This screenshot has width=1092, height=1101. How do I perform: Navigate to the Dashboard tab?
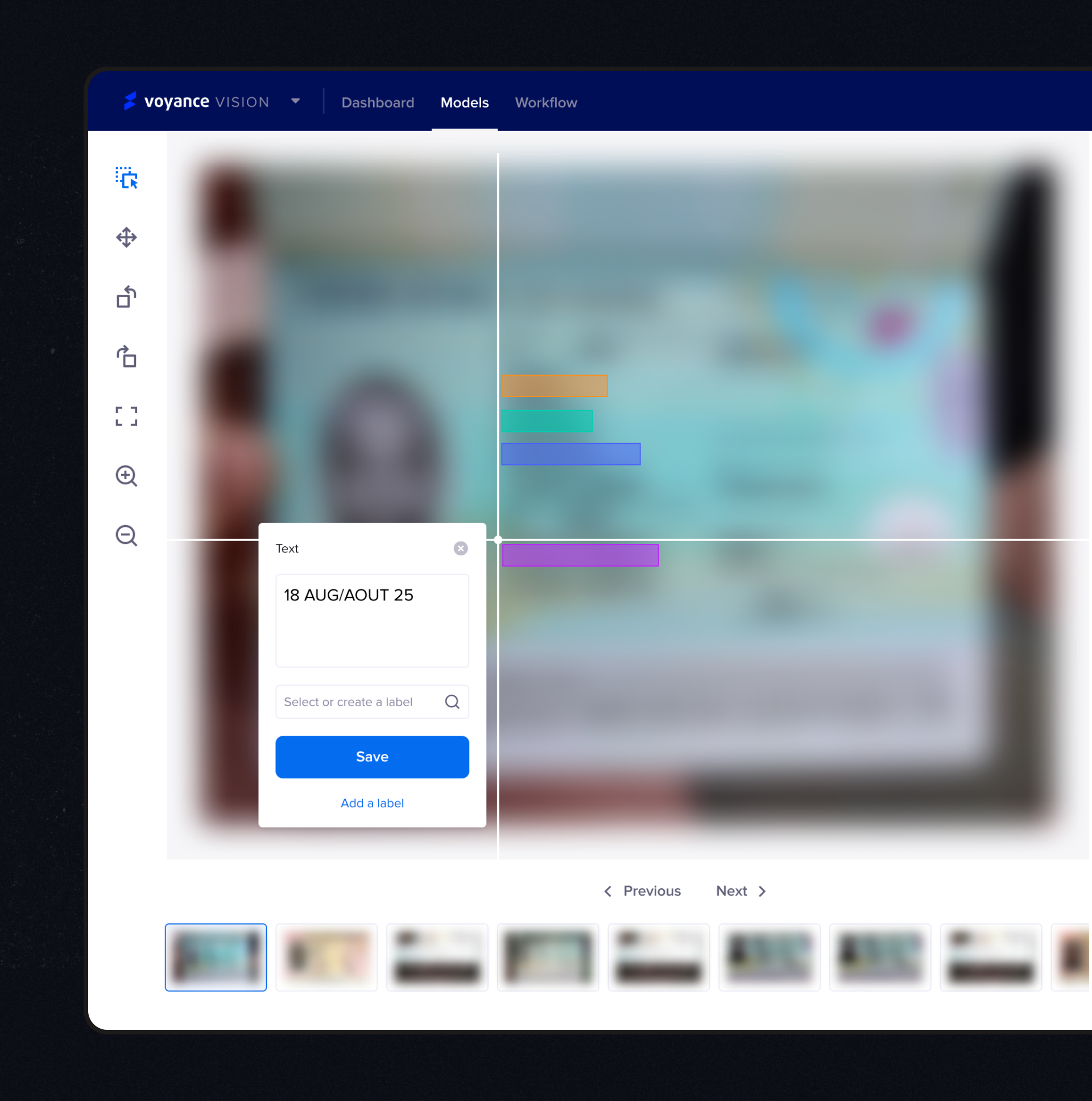(x=378, y=102)
